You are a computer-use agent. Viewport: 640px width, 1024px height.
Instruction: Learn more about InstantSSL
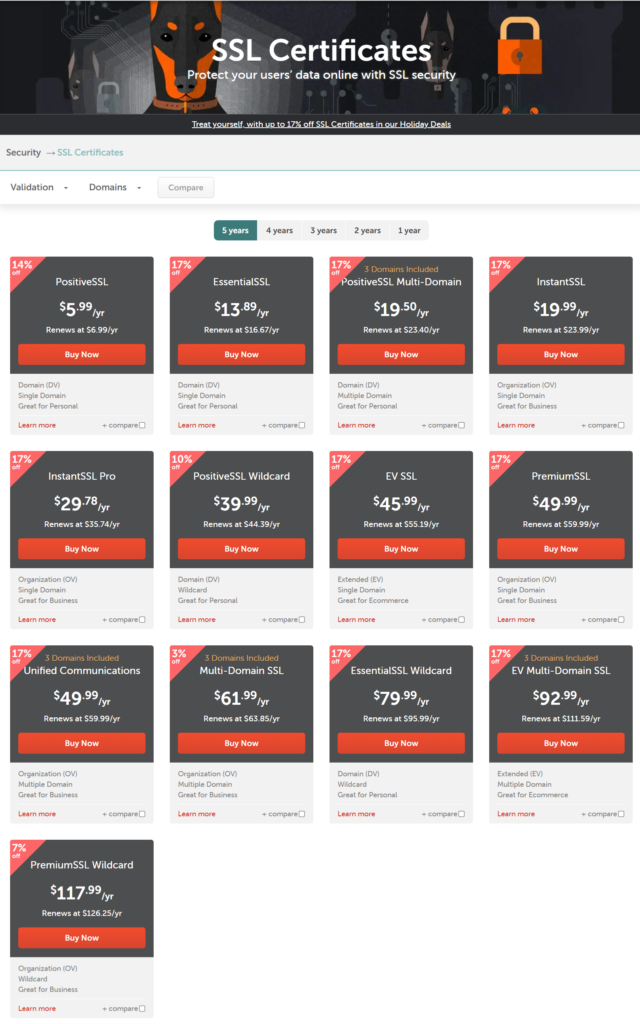click(x=516, y=425)
